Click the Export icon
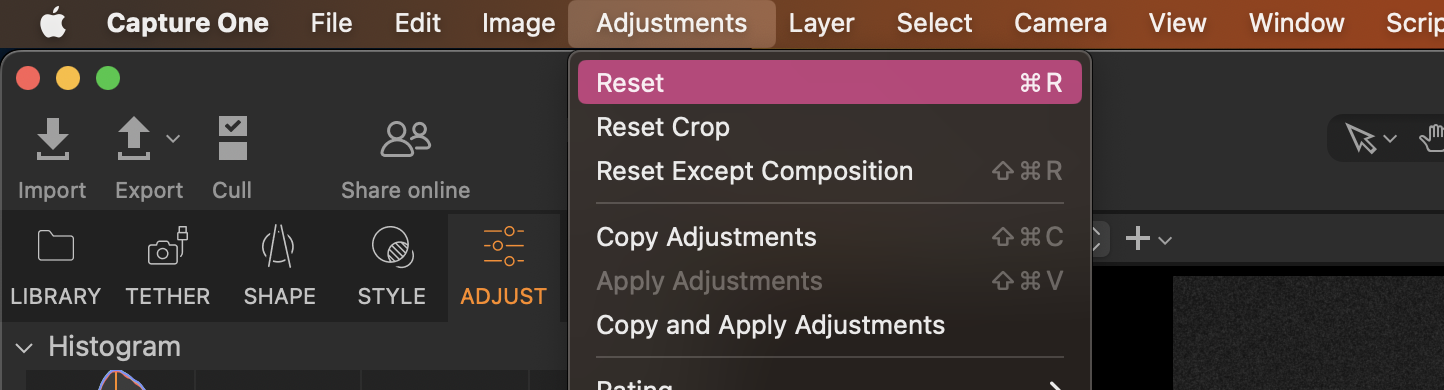The image size is (1444, 390). [134, 139]
